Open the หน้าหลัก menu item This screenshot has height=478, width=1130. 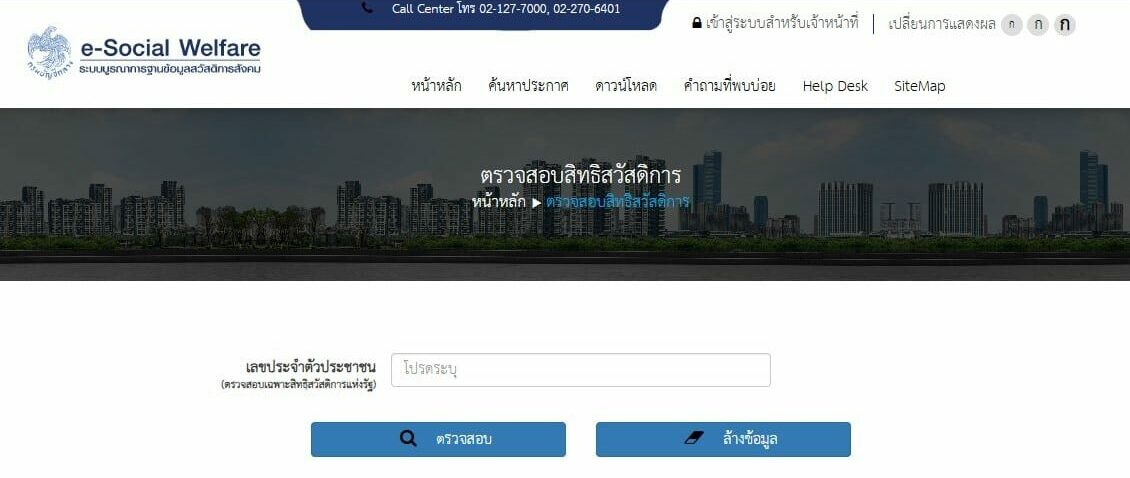pyautogui.click(x=436, y=86)
